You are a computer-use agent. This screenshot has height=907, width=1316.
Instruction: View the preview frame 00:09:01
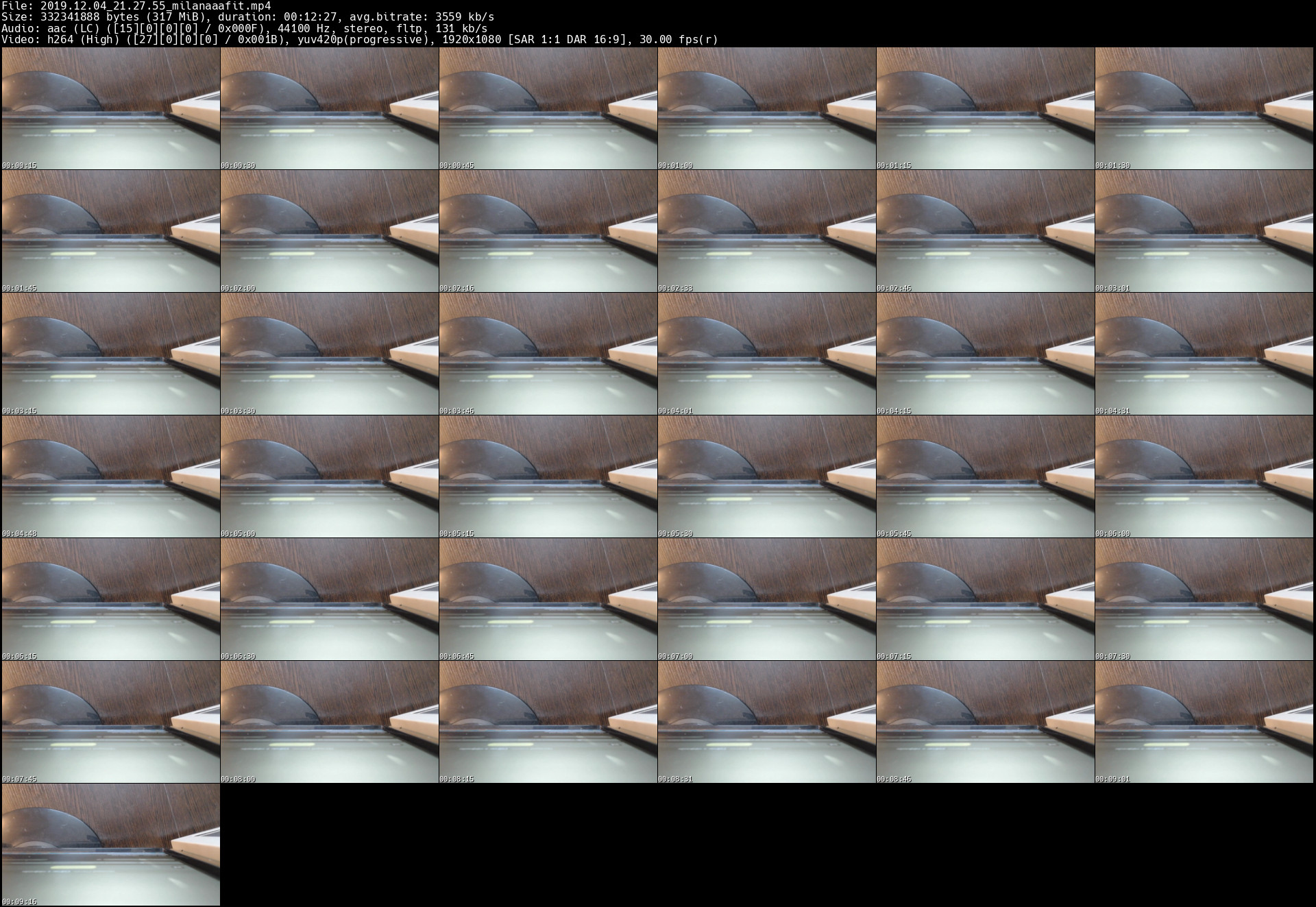point(1204,722)
